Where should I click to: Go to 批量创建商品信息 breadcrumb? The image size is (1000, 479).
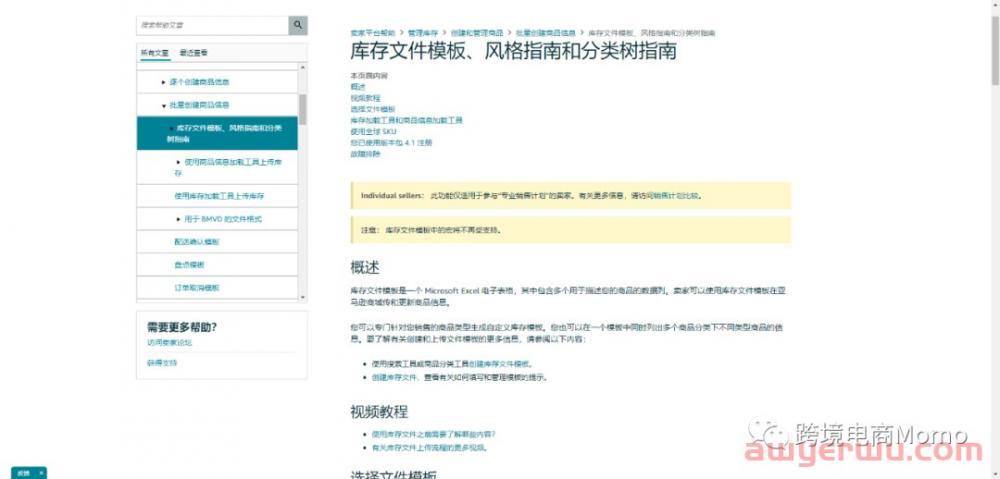546,33
